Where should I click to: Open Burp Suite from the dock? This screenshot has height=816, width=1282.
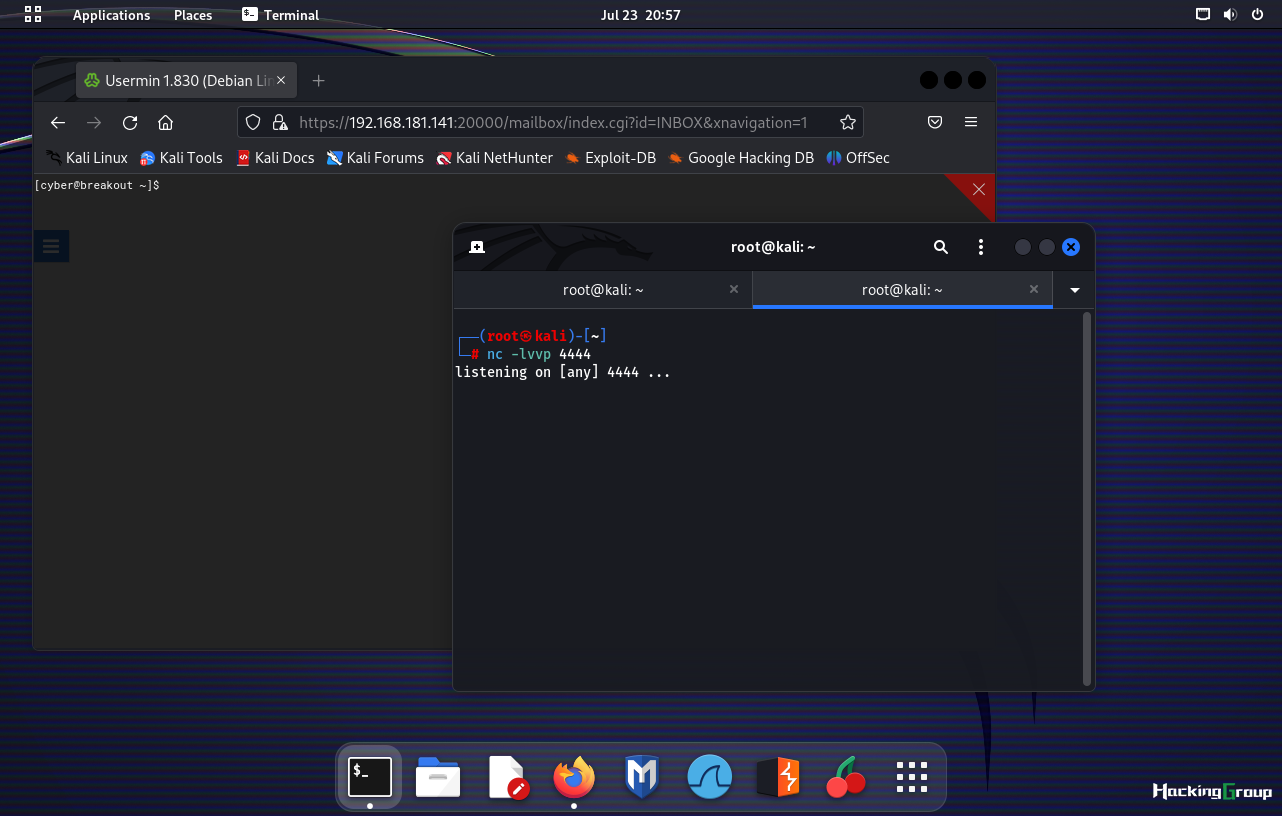point(778,777)
